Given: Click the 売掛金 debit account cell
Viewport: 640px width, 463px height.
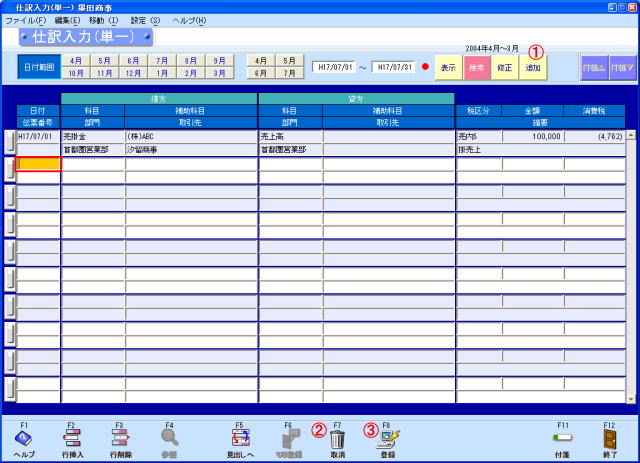Looking at the screenshot, I should click(93, 136).
